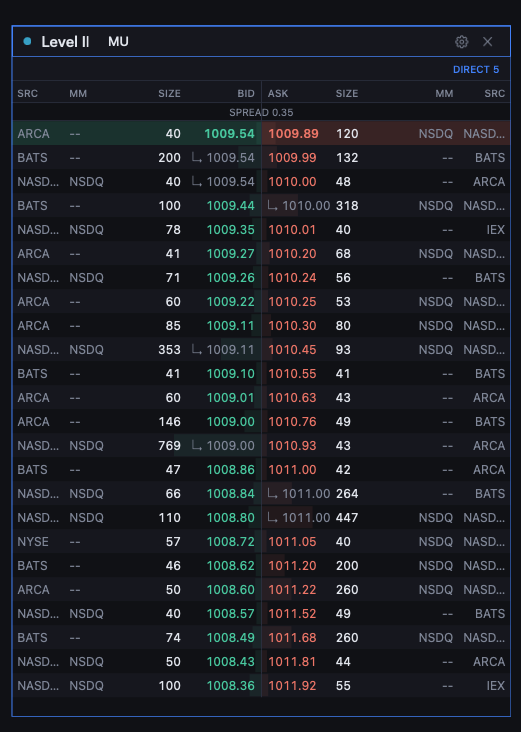This screenshot has width=521, height=732.
Task: Open the DIRECT 5 selector
Action: point(476,70)
